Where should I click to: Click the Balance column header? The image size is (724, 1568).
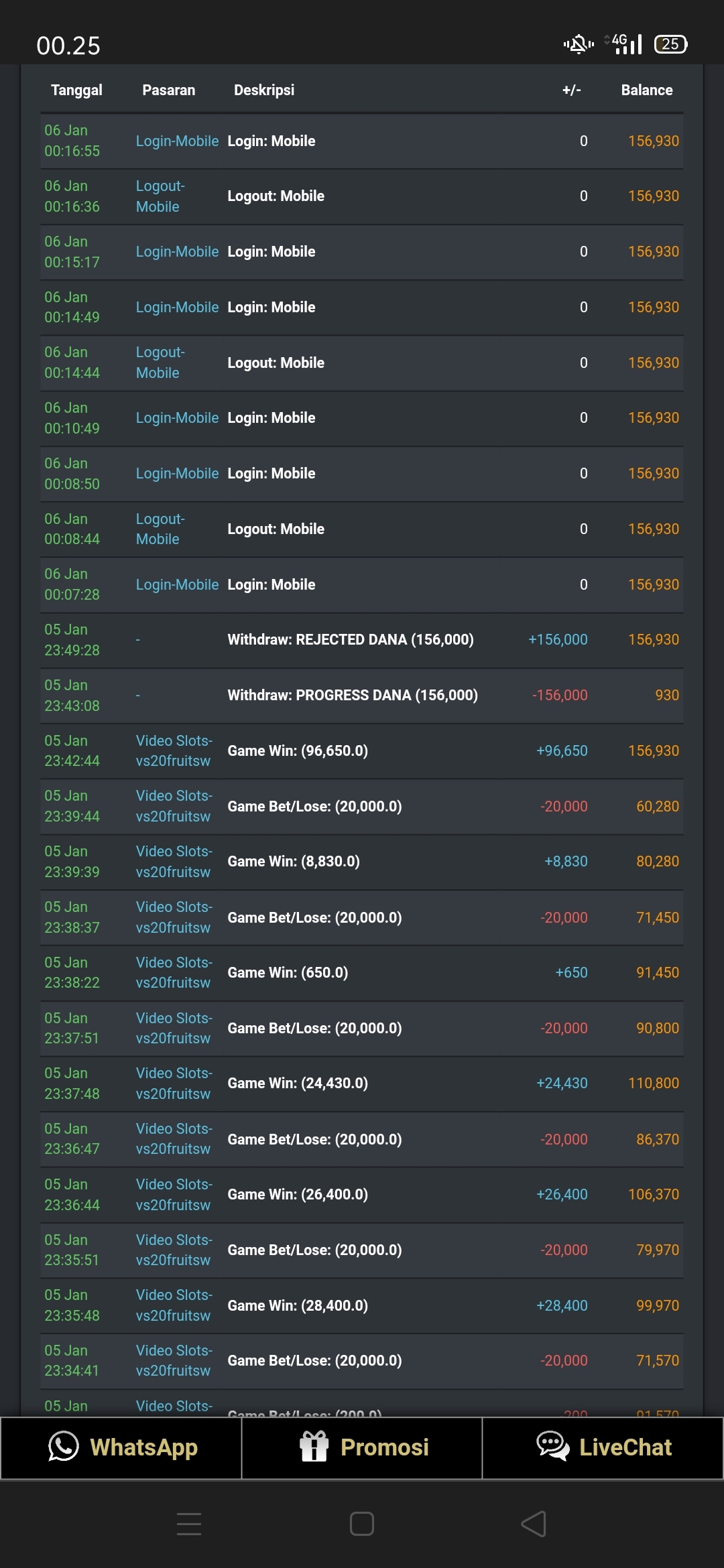point(646,90)
